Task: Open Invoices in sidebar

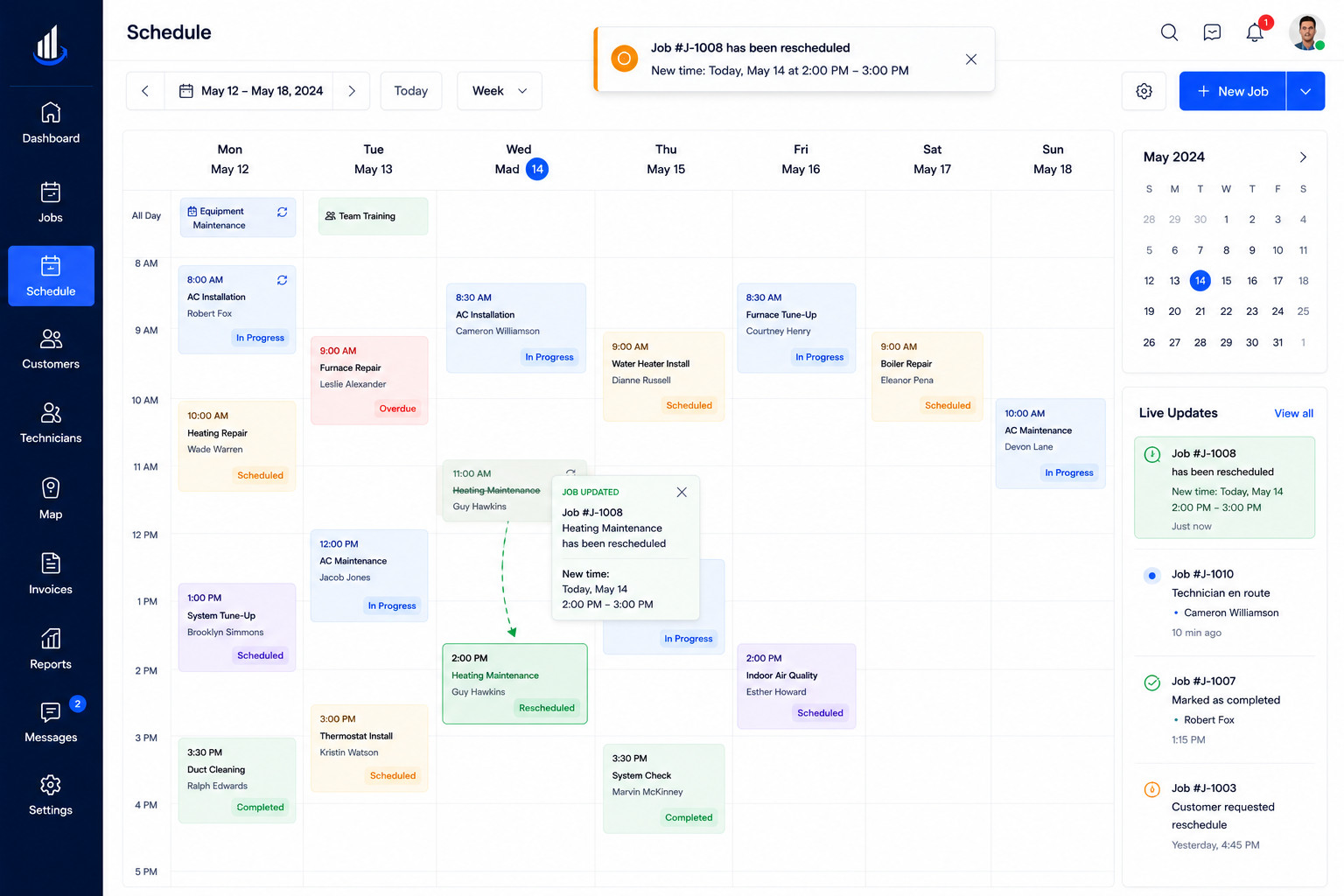Action: coord(51,574)
